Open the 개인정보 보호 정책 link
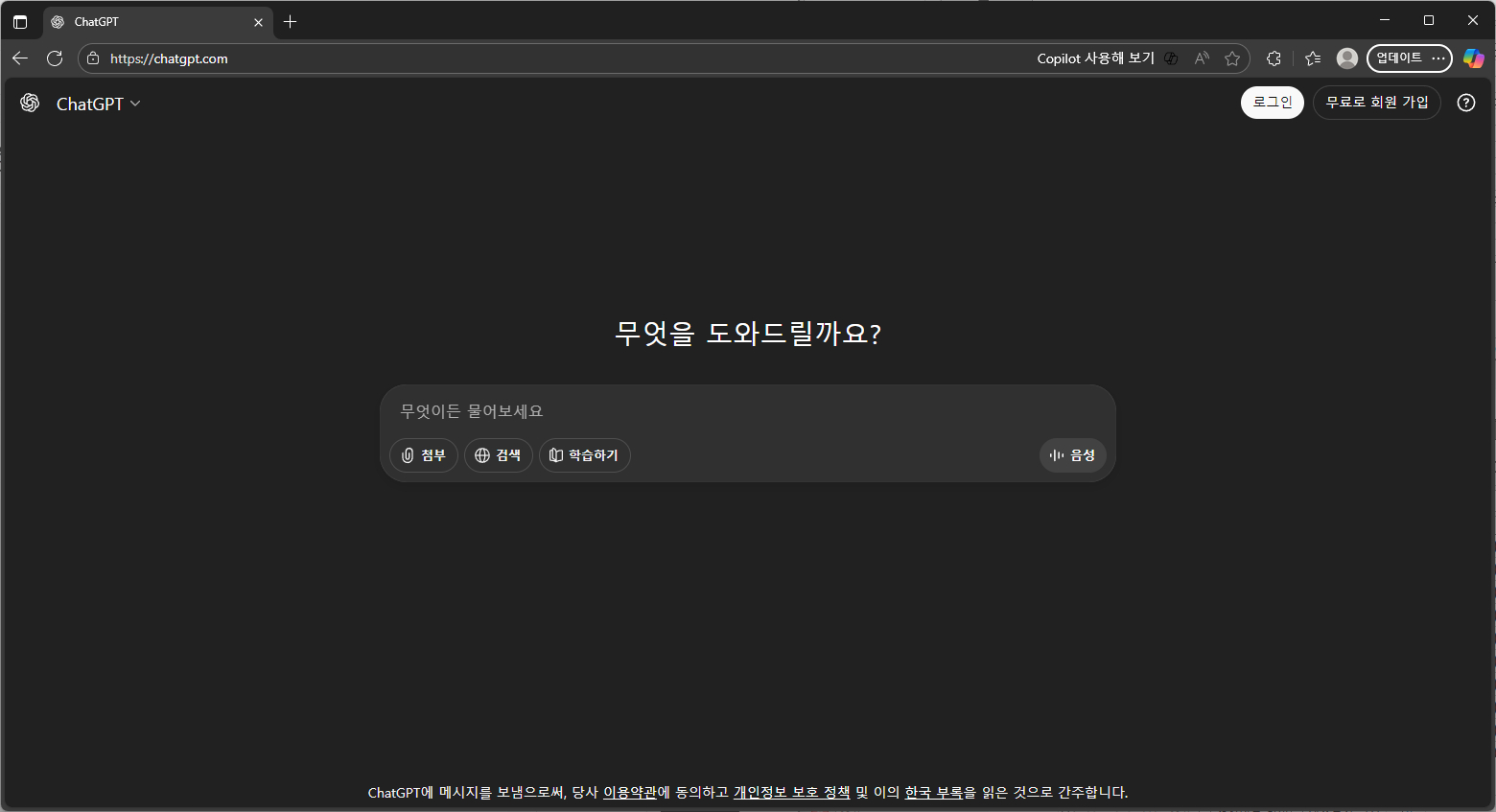Screen dimensions: 1496x812 pyautogui.click(x=792, y=793)
